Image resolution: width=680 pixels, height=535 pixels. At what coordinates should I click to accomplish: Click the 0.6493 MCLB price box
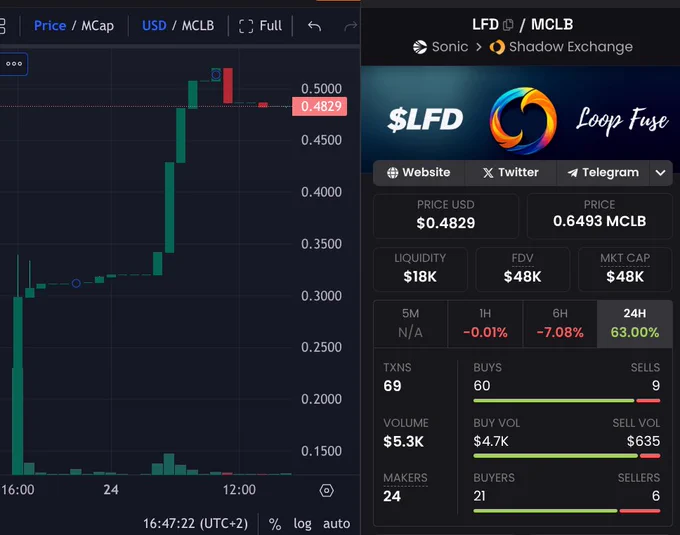[599, 216]
